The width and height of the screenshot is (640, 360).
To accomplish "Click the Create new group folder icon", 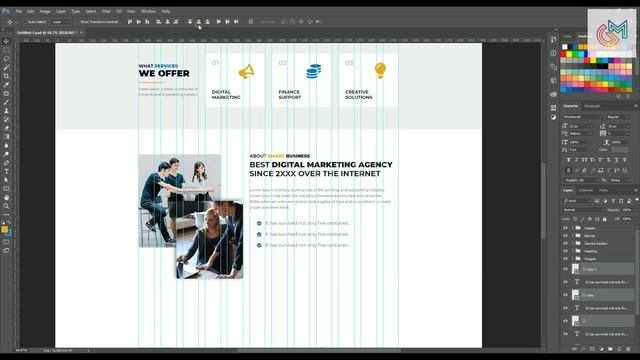I will pyautogui.click(x=610, y=349).
